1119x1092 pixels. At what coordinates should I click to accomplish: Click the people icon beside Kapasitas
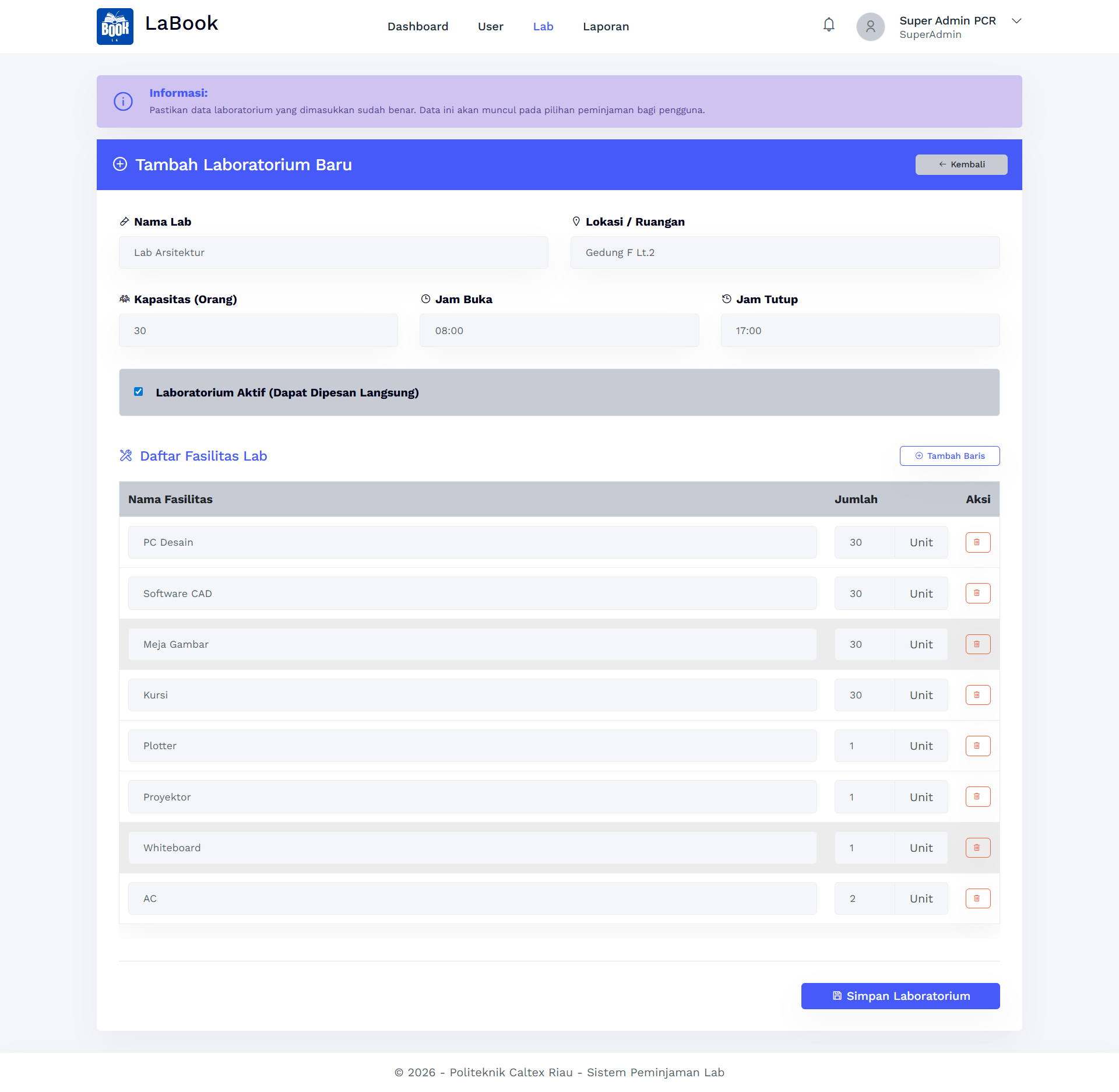point(124,299)
